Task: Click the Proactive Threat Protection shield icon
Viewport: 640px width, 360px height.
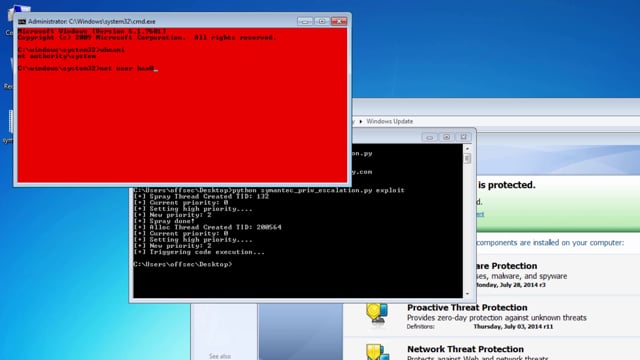Action: [x=377, y=313]
